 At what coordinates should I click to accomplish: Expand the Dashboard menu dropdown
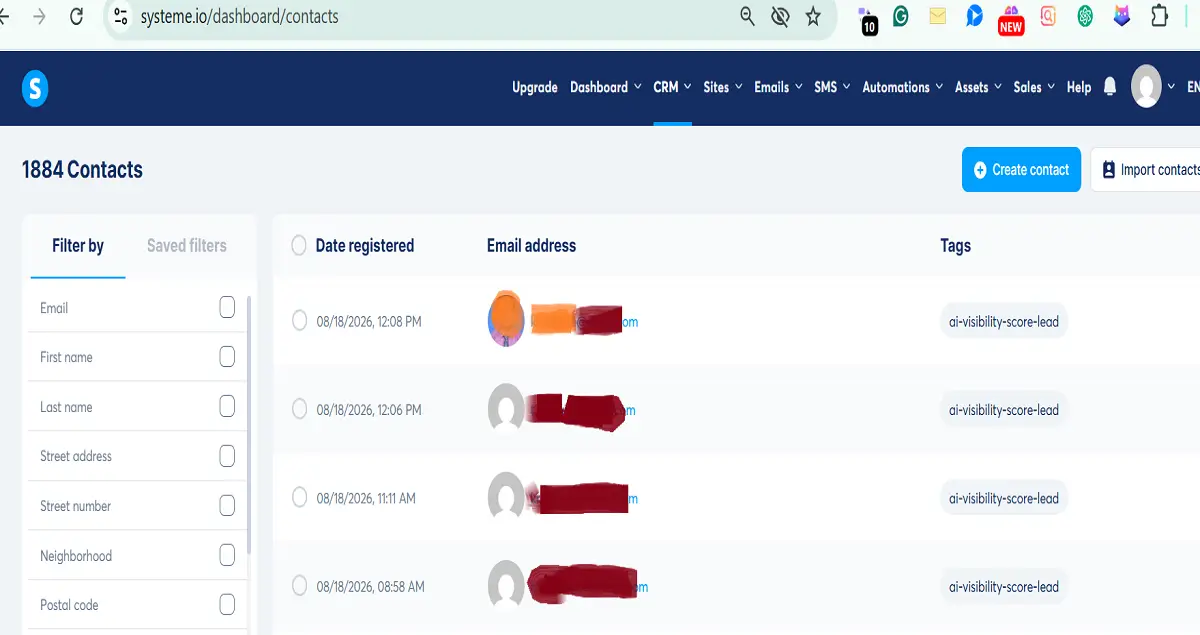tap(606, 87)
